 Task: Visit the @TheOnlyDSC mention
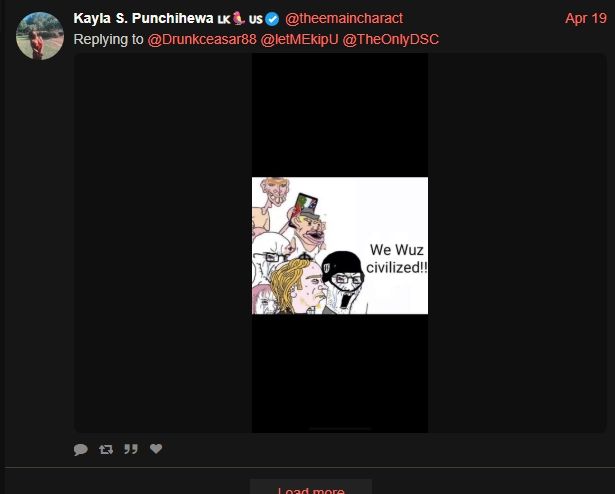click(x=391, y=39)
